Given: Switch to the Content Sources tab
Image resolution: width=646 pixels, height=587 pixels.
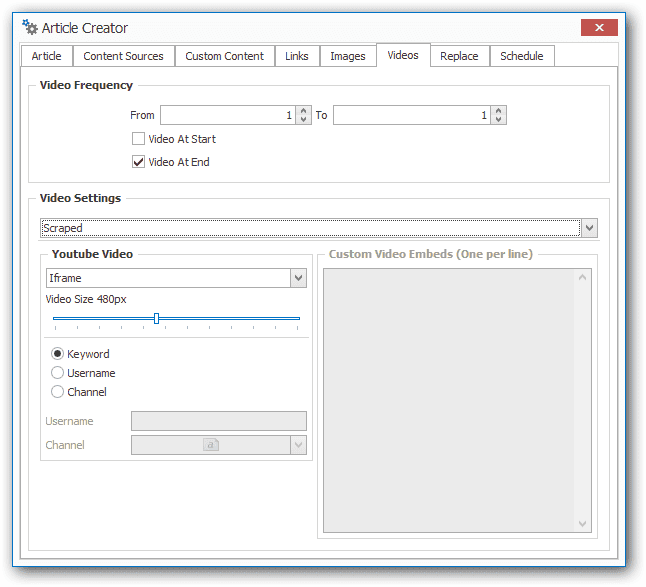Looking at the screenshot, I should 124,56.
